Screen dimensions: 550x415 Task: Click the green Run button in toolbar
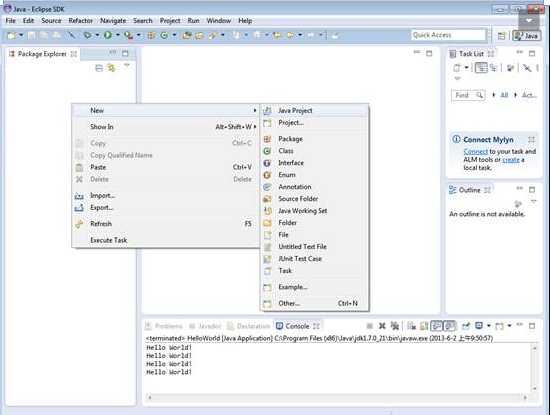click(x=108, y=35)
